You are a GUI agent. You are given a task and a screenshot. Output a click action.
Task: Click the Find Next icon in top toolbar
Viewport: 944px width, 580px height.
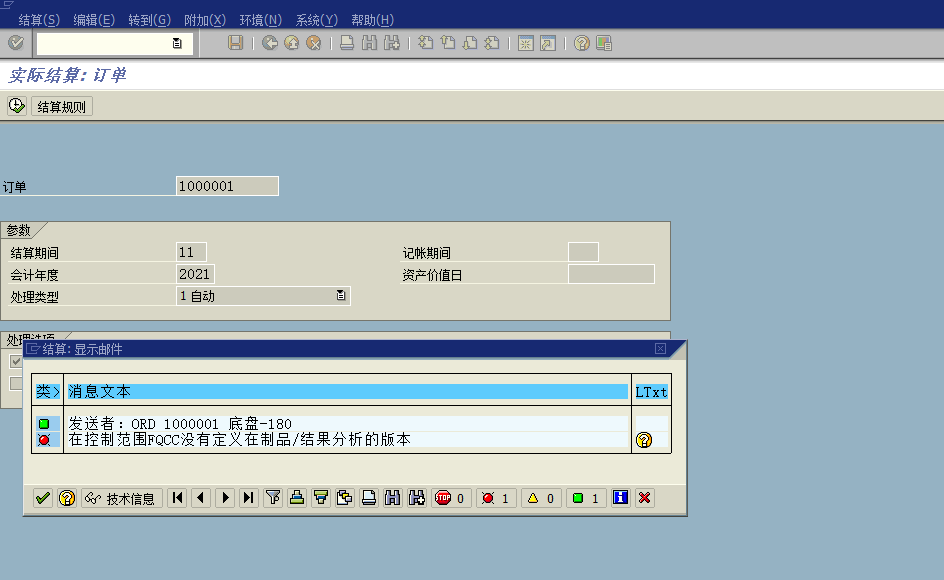[391, 43]
